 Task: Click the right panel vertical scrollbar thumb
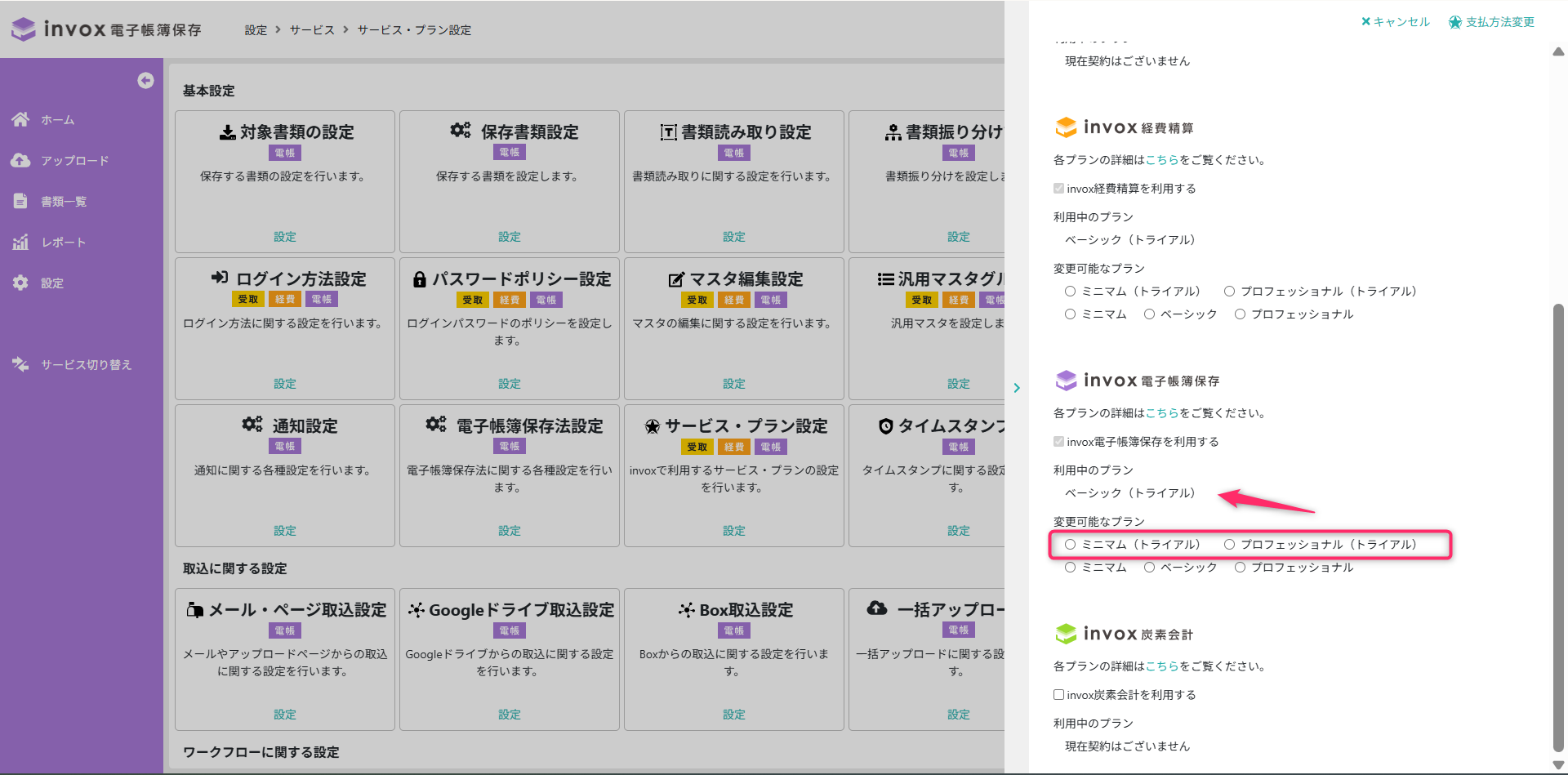coord(1558,523)
